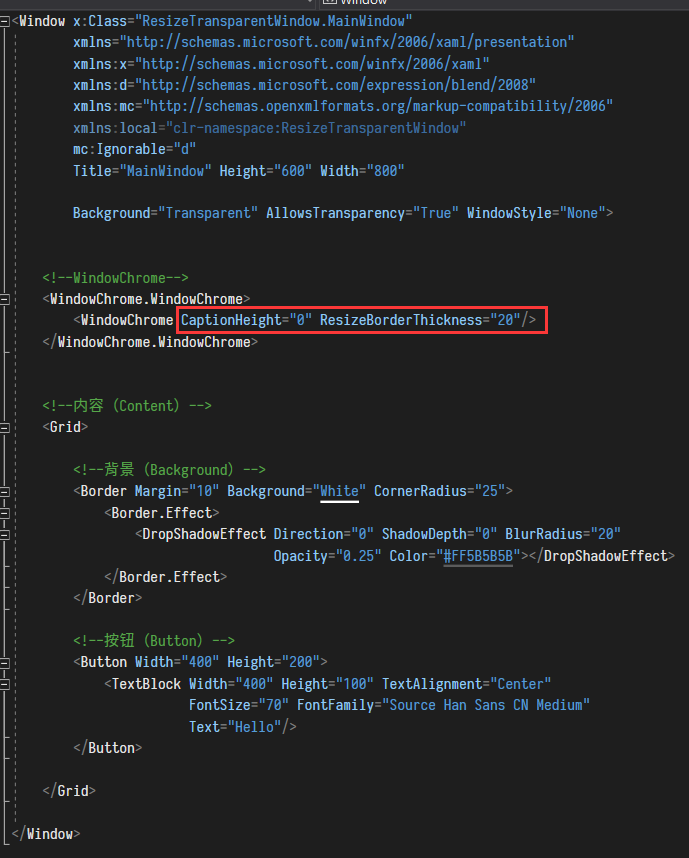Click the Text value Hello

click(254, 727)
